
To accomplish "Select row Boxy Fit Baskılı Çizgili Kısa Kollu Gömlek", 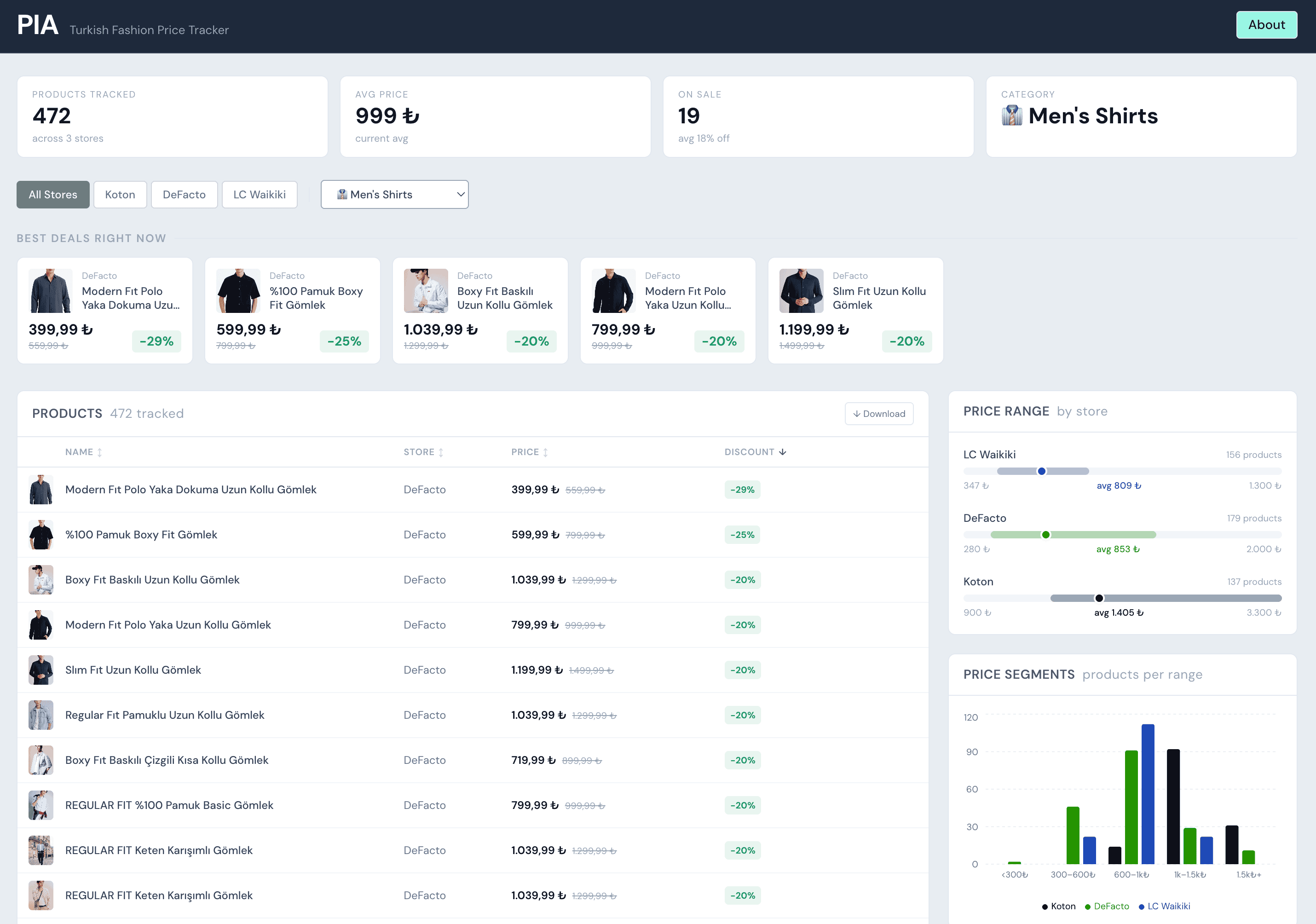I will (473, 760).
